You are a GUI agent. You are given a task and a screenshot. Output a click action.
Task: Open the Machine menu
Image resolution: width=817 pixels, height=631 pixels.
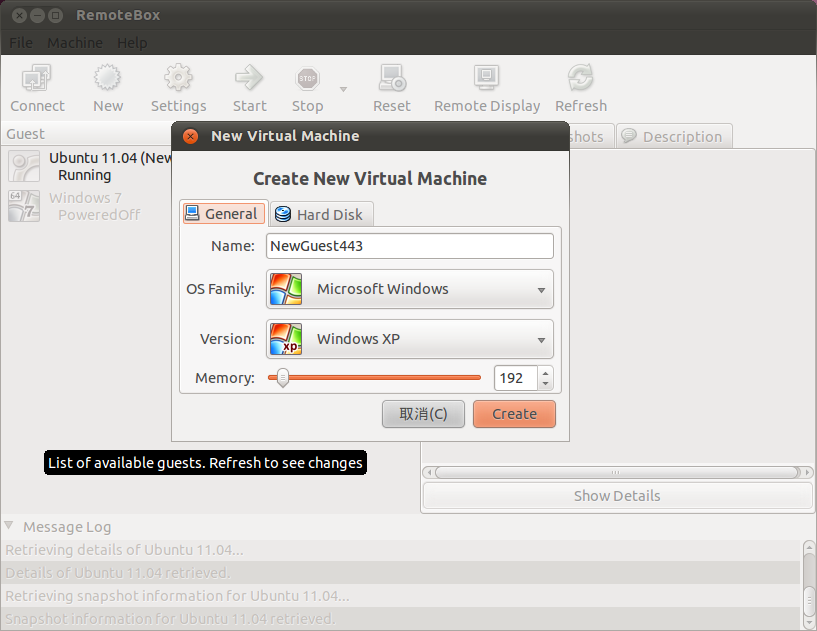click(x=75, y=43)
